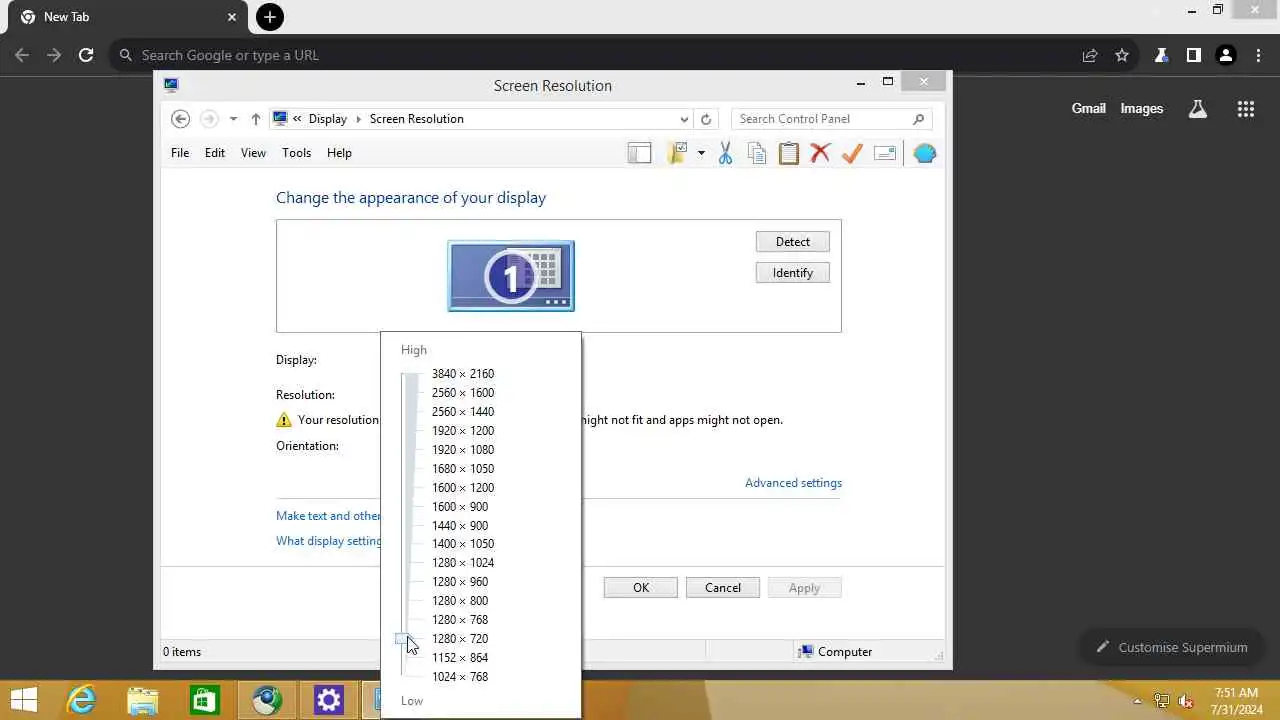Image resolution: width=1280 pixels, height=720 pixels.
Task: Select 1920 × 1200 resolution
Action: (463, 431)
